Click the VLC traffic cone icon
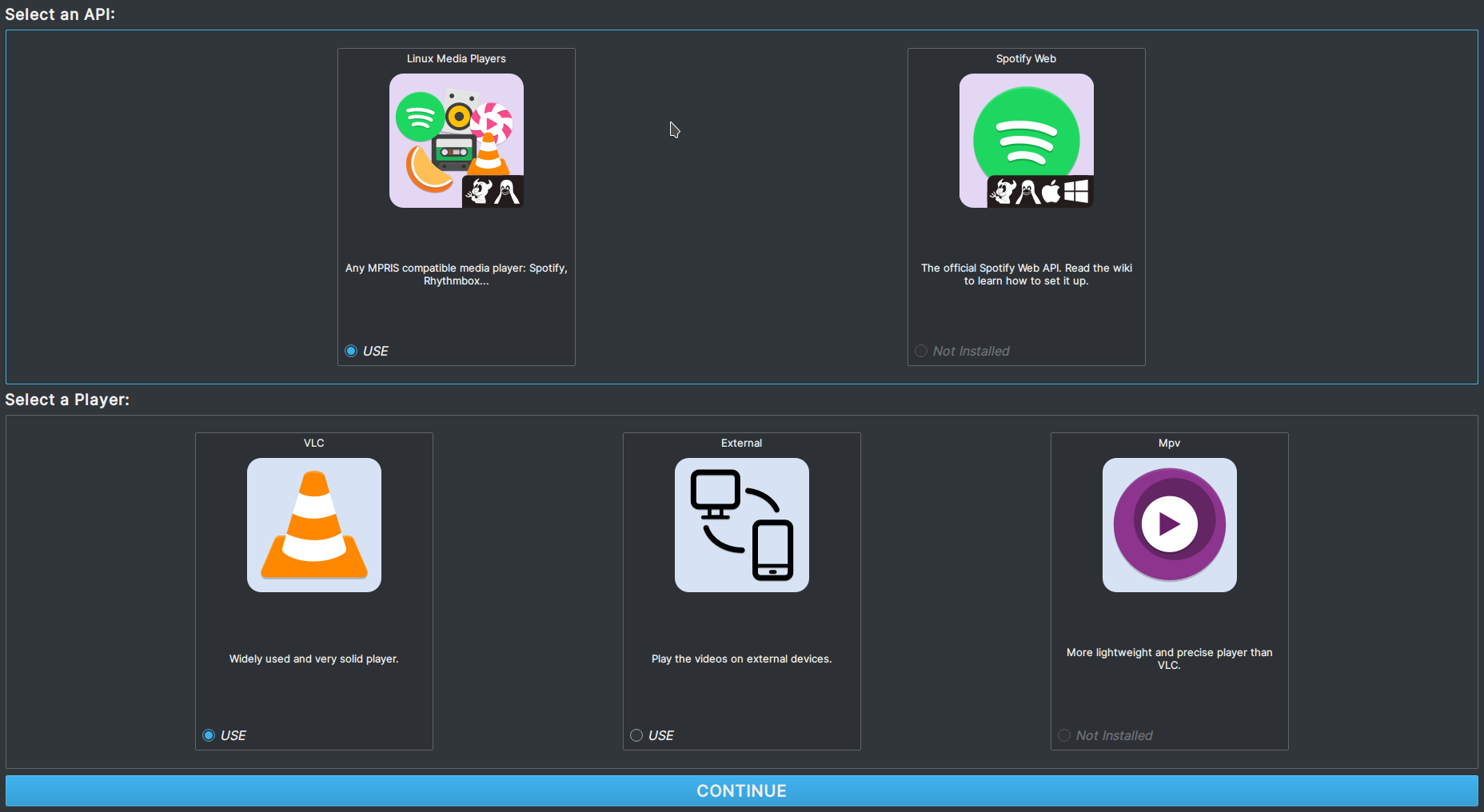 tap(314, 525)
